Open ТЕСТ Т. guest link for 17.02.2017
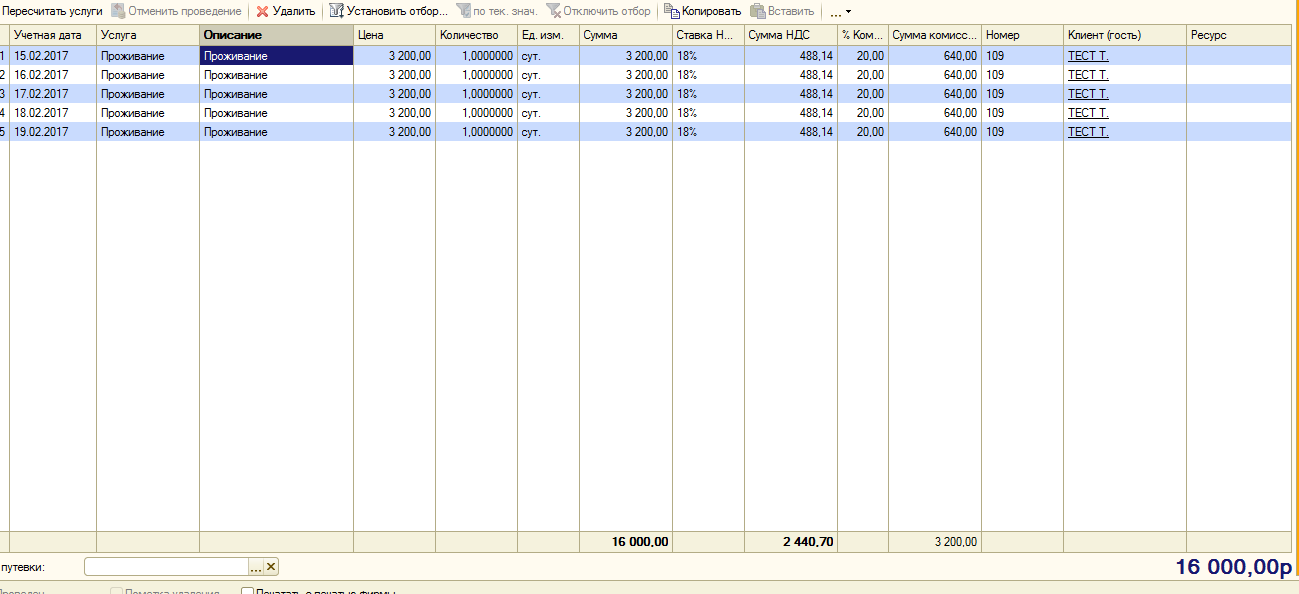The width and height of the screenshot is (1299, 594). coord(1088,94)
